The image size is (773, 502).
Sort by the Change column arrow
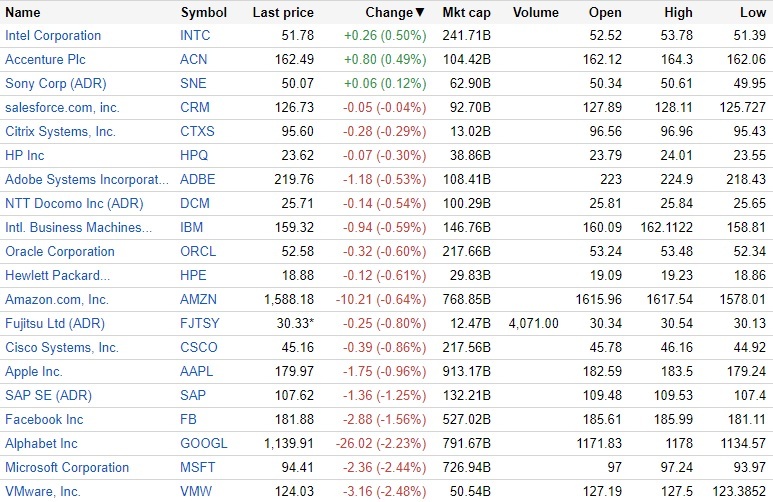(x=419, y=13)
